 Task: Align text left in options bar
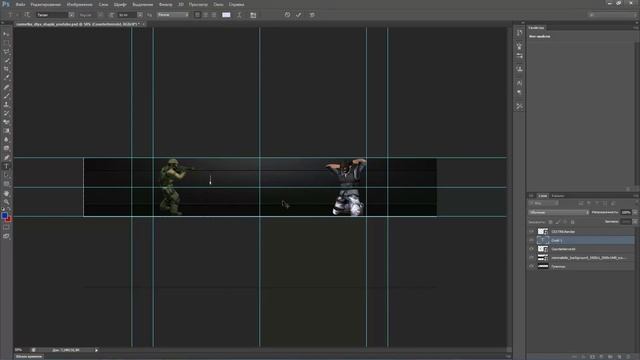click(198, 15)
